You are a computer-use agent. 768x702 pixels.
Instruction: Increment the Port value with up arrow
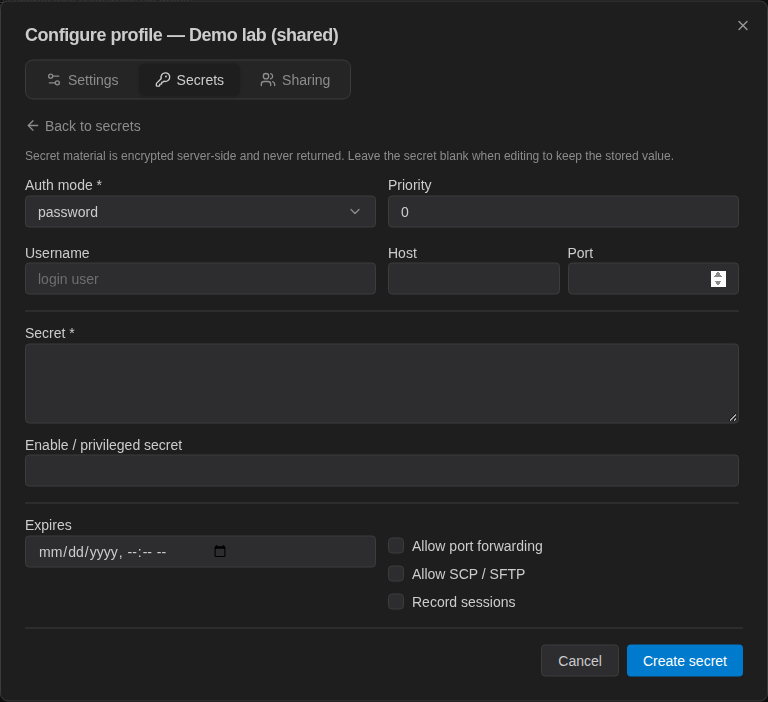pyautogui.click(x=718, y=275)
